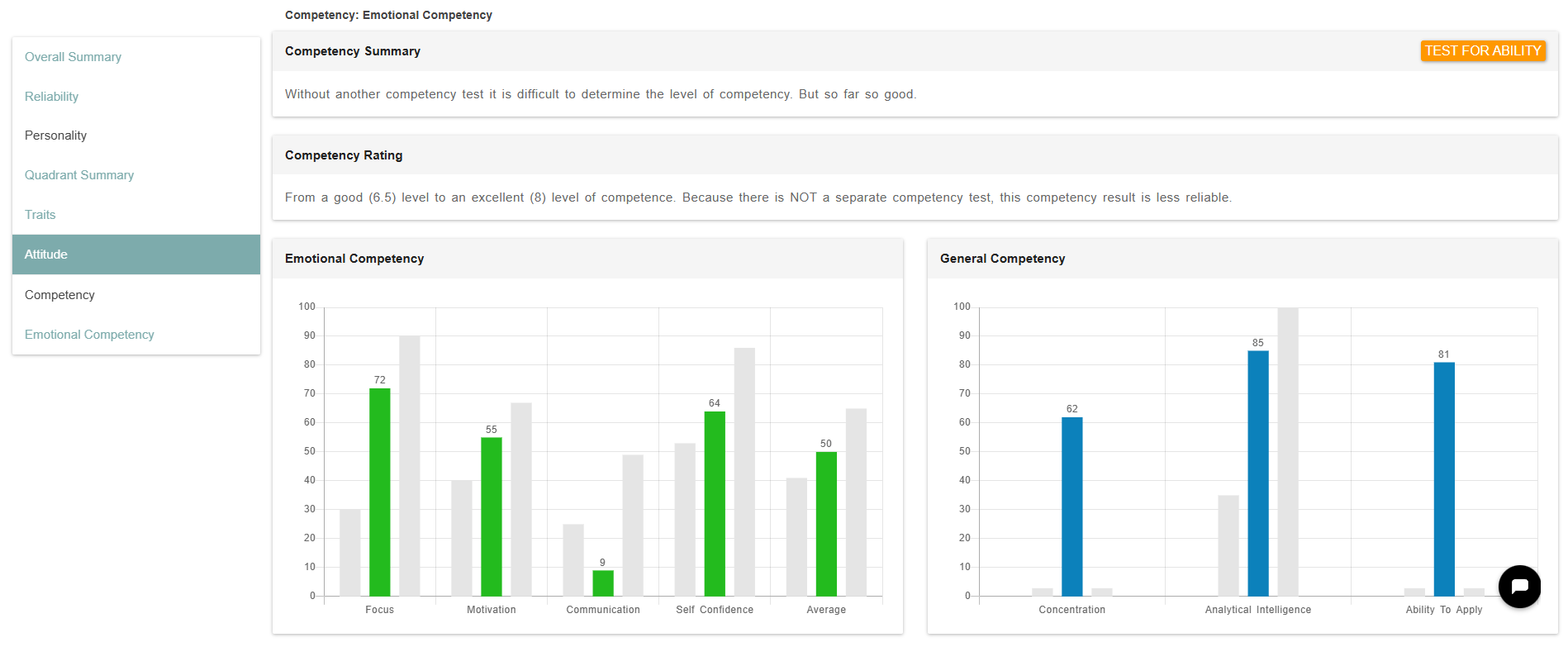The image size is (1568, 647).
Task: Open Emotional Competency sidebar link
Action: tap(89, 335)
